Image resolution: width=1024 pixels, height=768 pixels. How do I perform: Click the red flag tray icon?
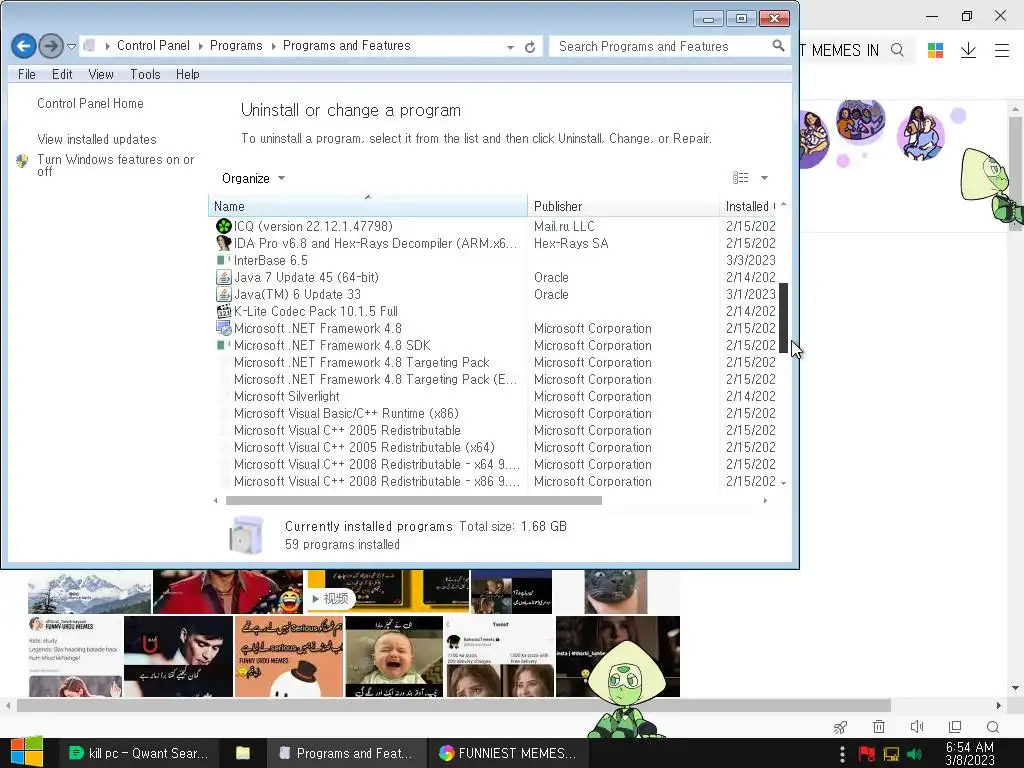(x=867, y=754)
